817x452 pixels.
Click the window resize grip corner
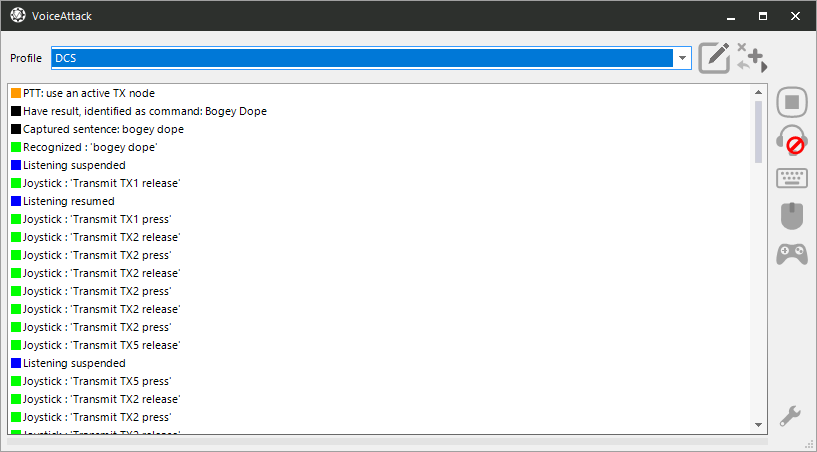point(809,444)
